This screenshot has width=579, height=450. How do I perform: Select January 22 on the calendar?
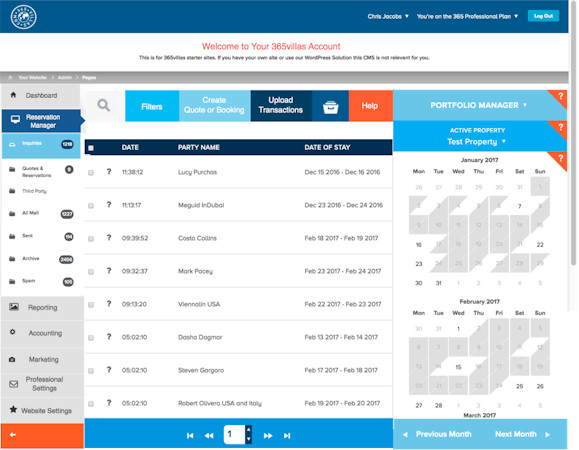tap(540, 245)
